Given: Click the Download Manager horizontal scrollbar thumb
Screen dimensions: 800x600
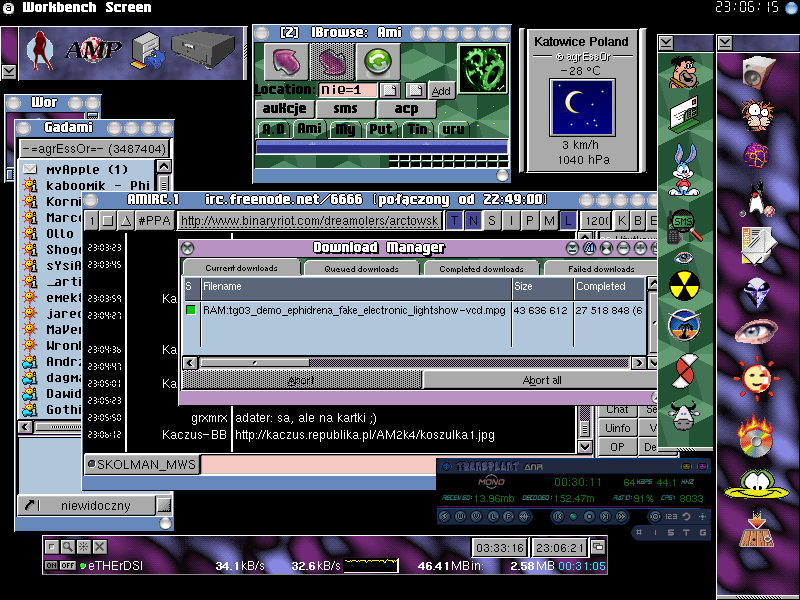Looking at the screenshot, I should tap(255, 363).
